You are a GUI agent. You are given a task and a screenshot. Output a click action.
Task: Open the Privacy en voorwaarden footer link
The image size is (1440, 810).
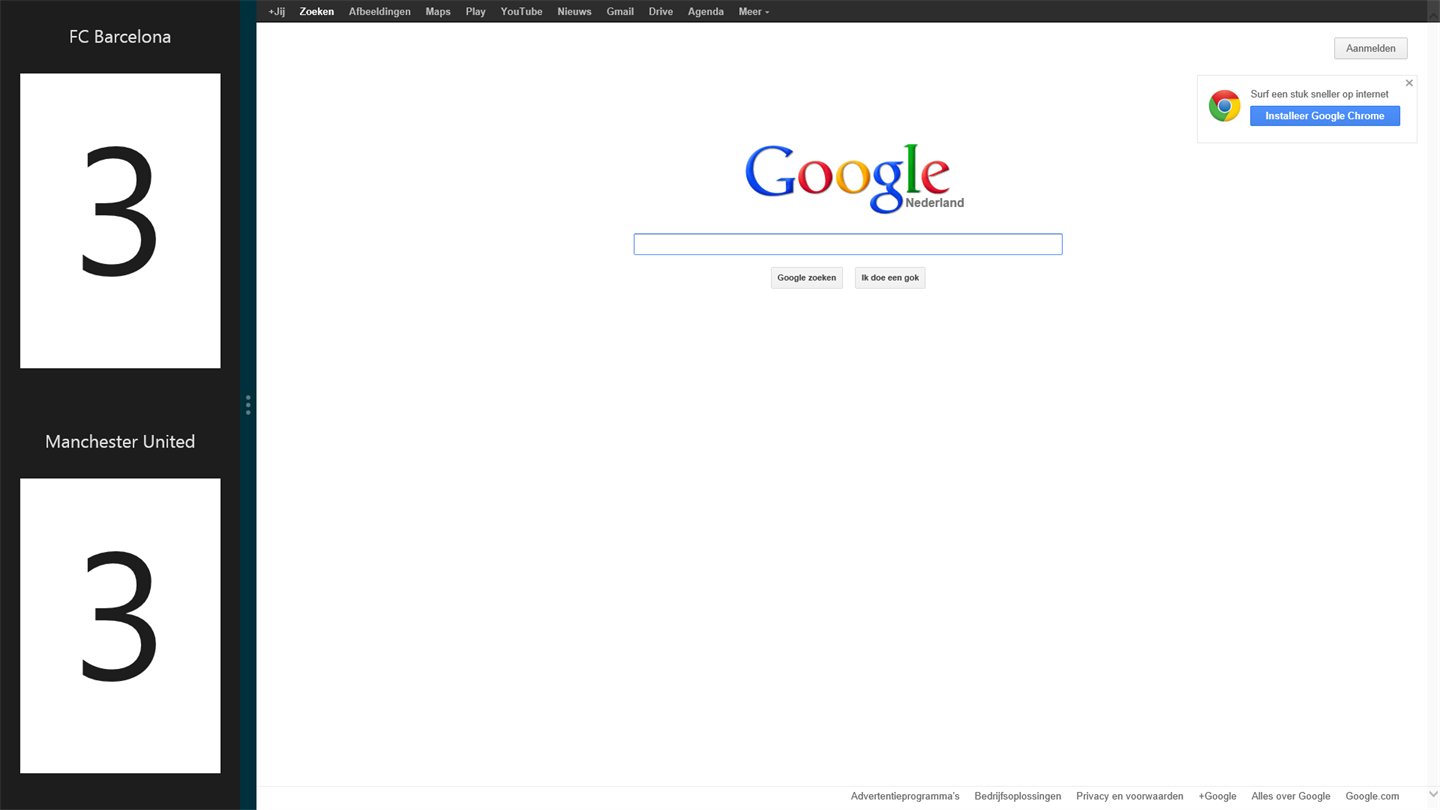(x=1129, y=796)
